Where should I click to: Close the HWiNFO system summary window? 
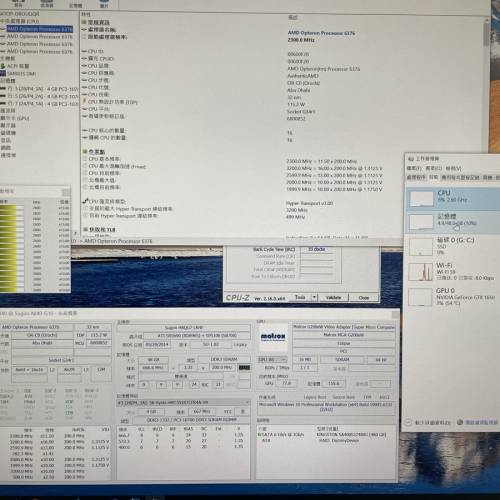point(396,314)
